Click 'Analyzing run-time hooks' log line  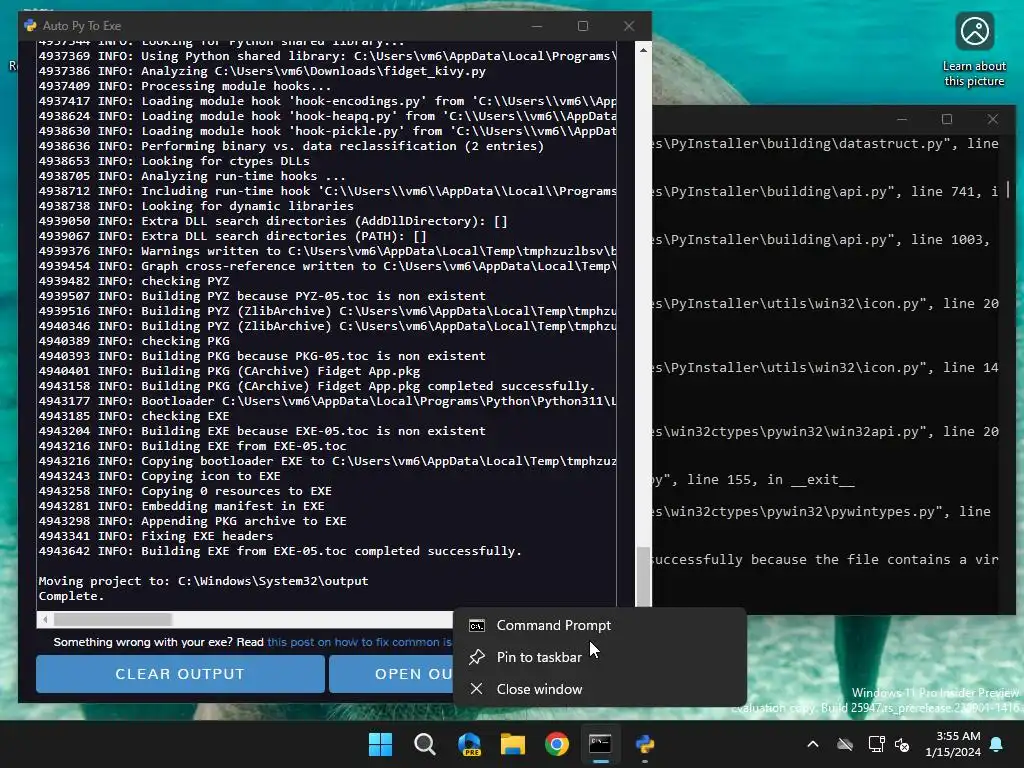click(192, 176)
